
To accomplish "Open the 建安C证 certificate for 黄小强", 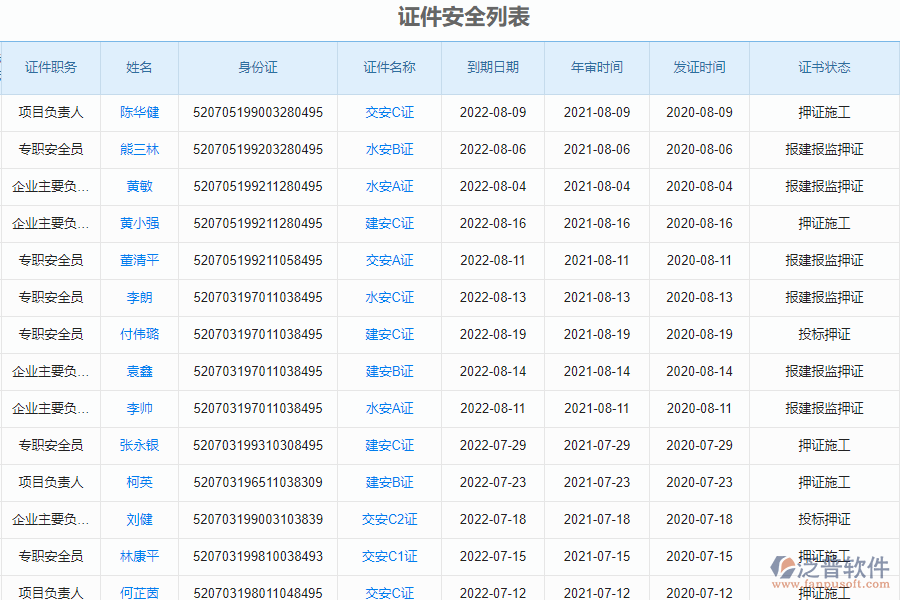I will (x=388, y=223).
